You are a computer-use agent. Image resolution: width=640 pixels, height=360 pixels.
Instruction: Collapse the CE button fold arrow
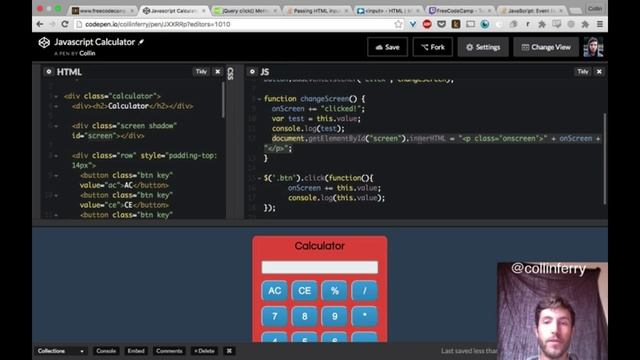tap(56, 196)
